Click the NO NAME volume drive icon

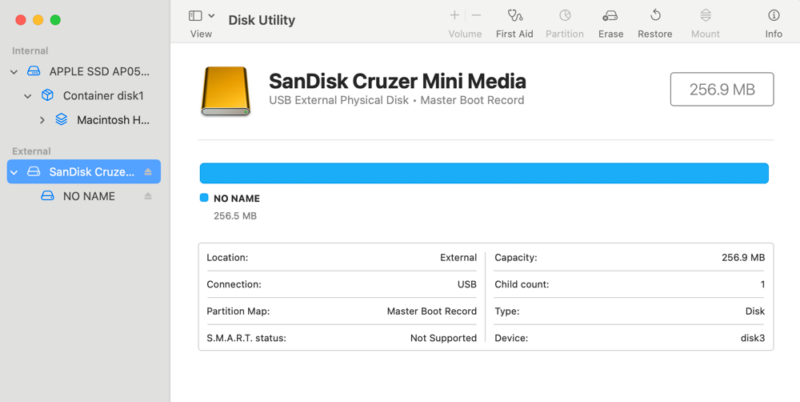pos(47,195)
